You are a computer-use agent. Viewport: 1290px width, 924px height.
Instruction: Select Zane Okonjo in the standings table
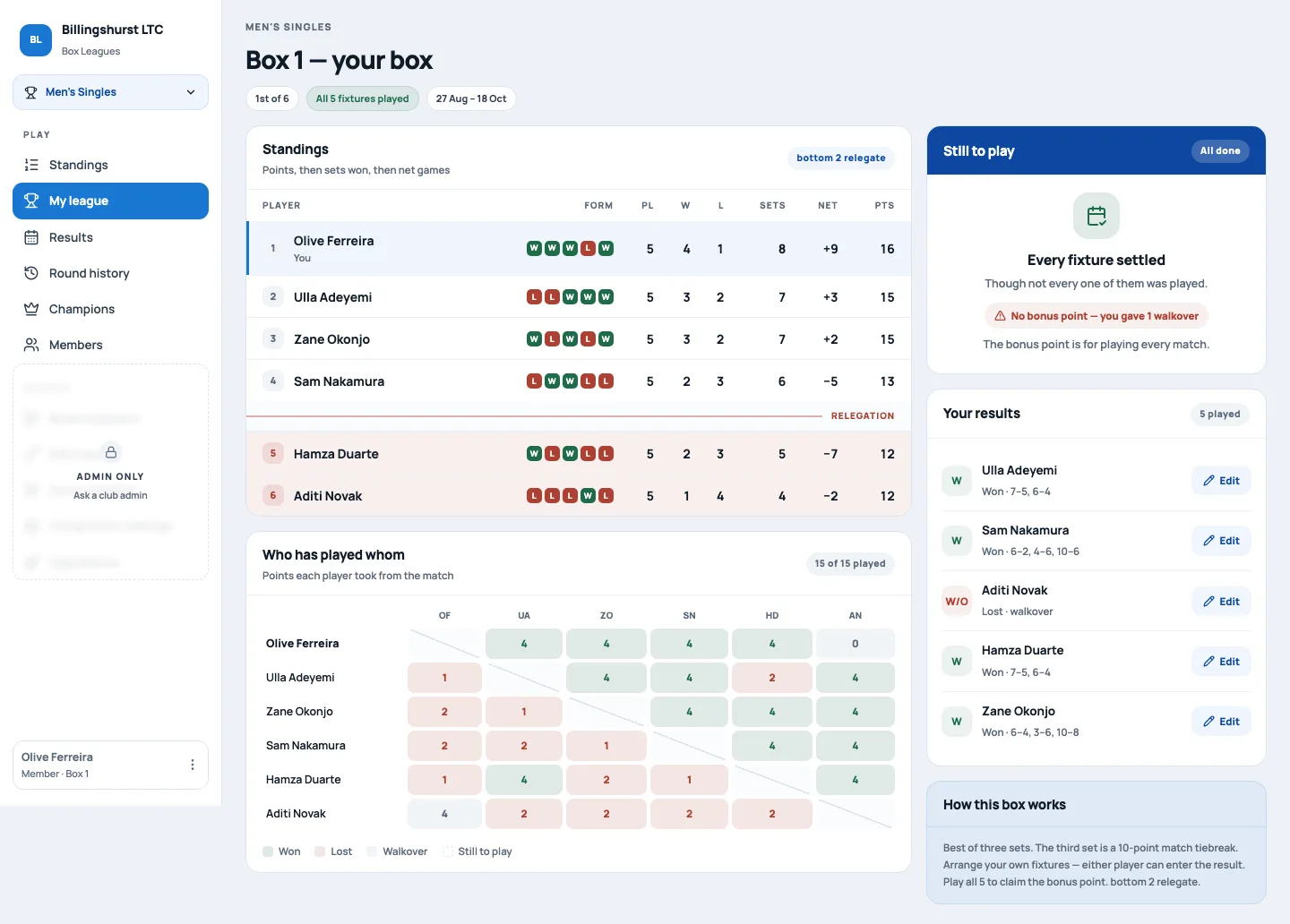(579, 339)
